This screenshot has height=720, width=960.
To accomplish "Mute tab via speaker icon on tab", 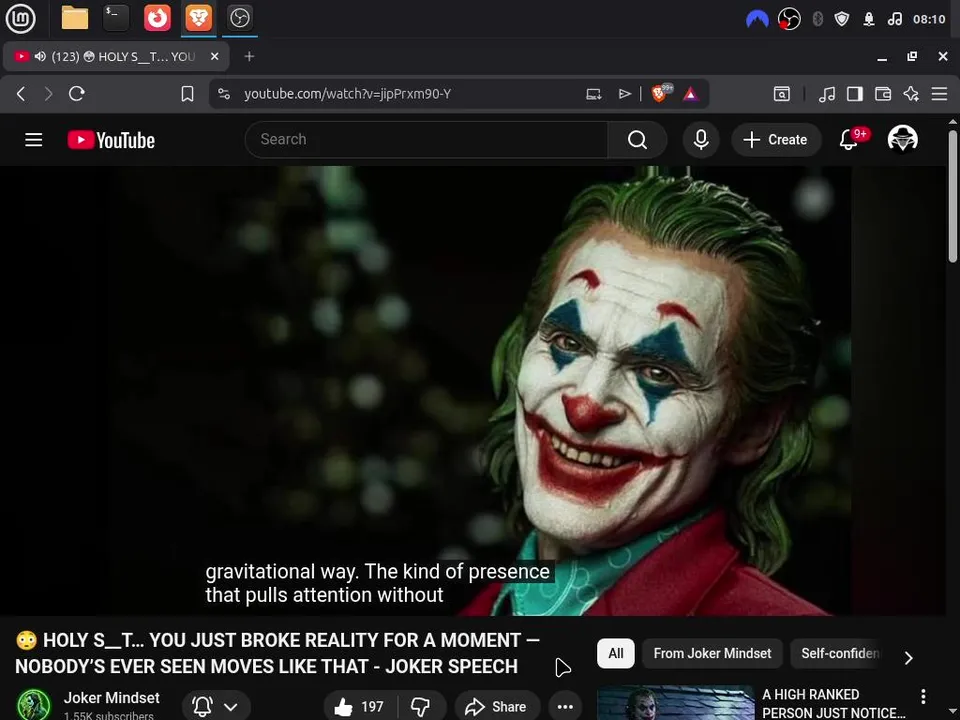I will tap(40, 56).
